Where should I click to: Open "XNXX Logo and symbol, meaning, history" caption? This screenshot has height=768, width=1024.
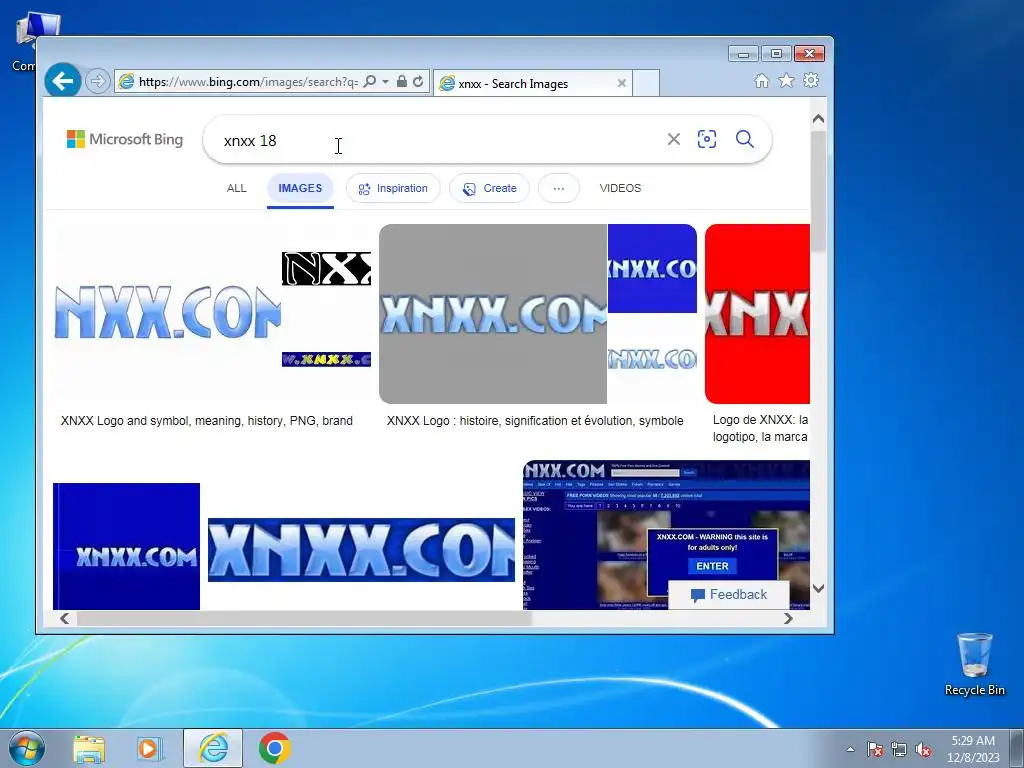[x=206, y=421]
